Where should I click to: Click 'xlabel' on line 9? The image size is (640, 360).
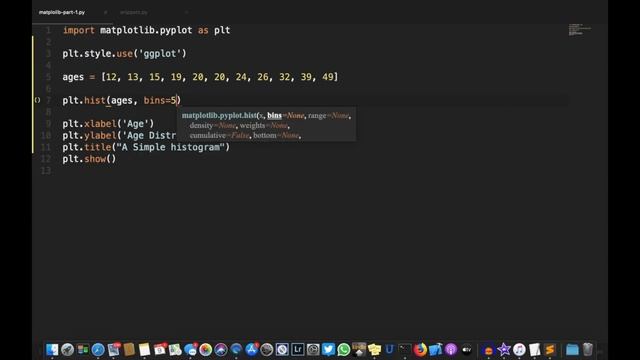coord(100,124)
